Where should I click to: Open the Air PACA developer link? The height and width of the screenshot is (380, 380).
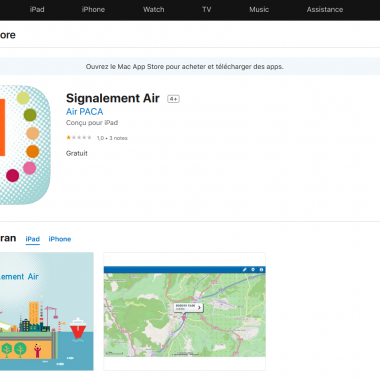coord(85,112)
